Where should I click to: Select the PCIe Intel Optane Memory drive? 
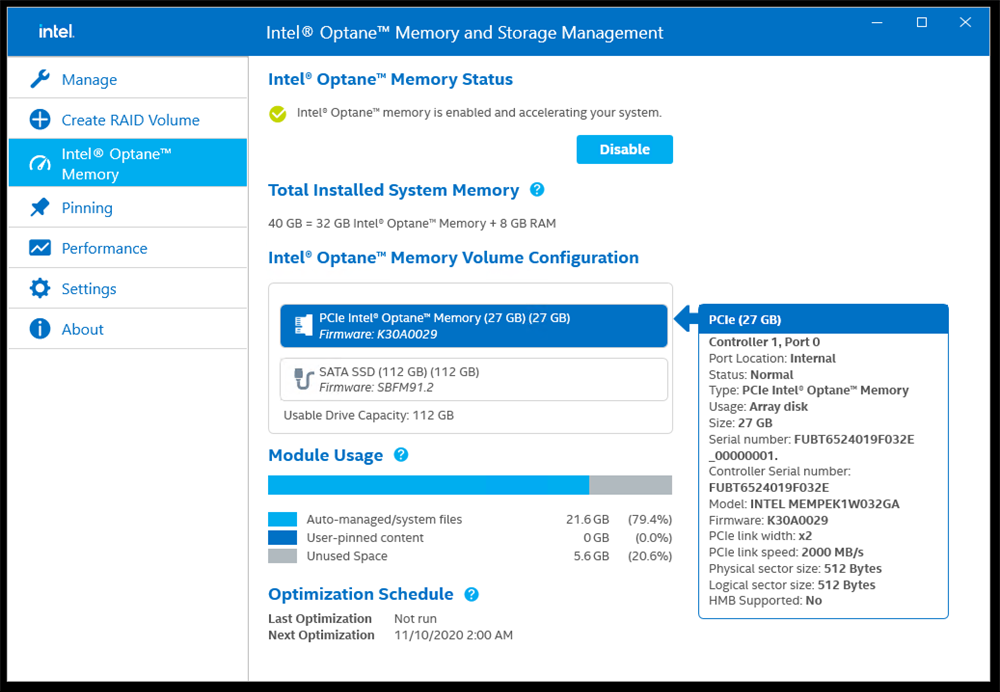pyautogui.click(x=473, y=326)
